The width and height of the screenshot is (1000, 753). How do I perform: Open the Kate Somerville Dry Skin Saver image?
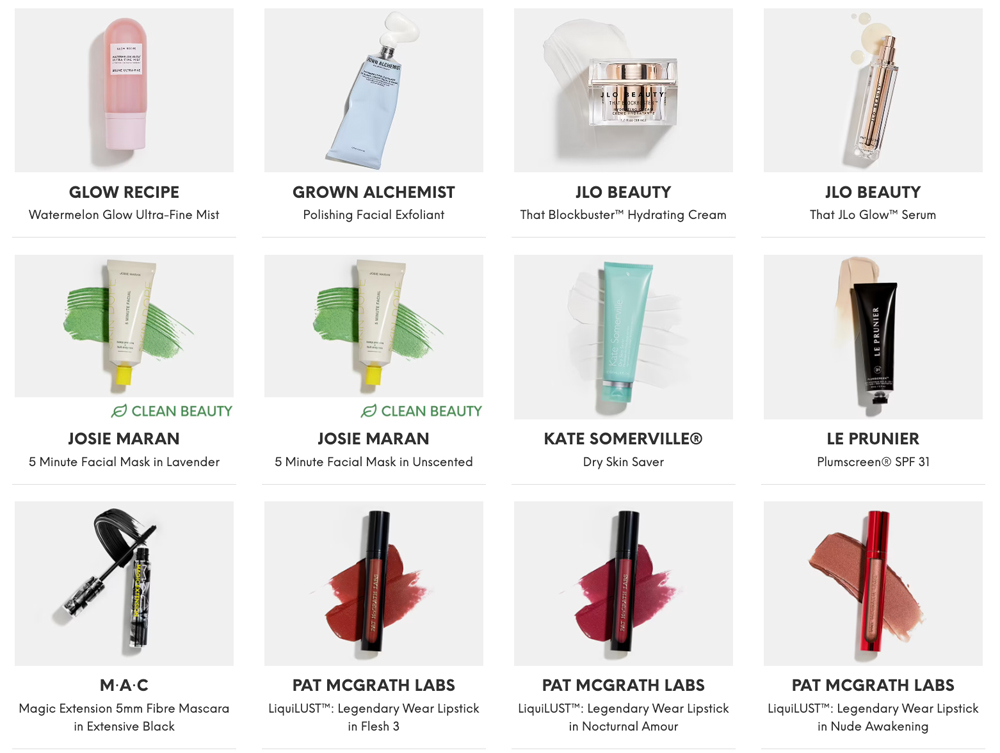[623, 337]
